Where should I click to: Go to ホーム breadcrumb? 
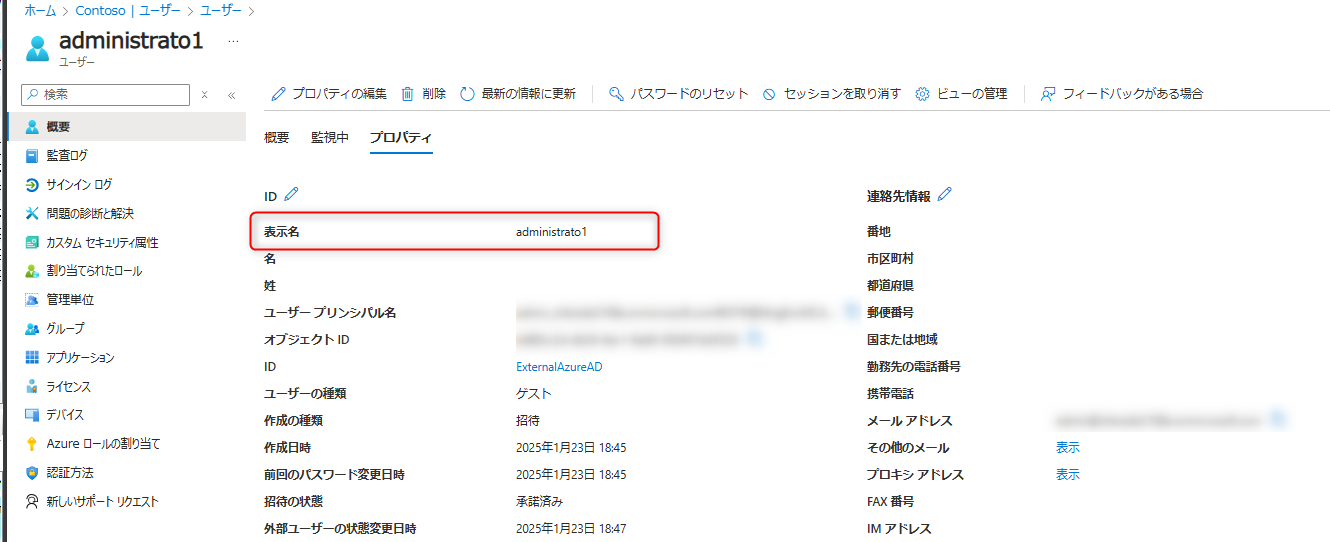click(39, 11)
